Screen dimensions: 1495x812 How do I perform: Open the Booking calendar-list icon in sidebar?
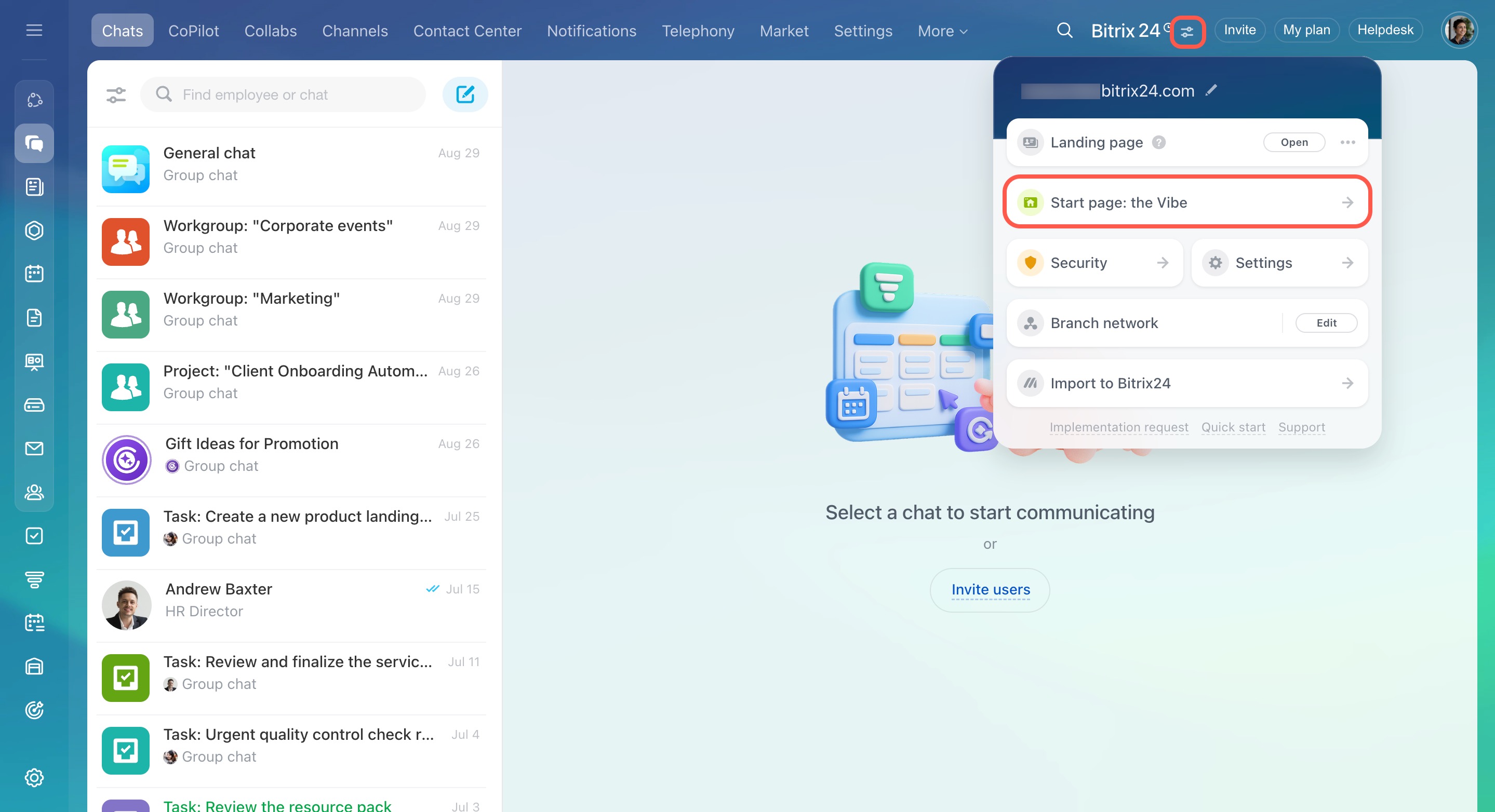point(34,623)
